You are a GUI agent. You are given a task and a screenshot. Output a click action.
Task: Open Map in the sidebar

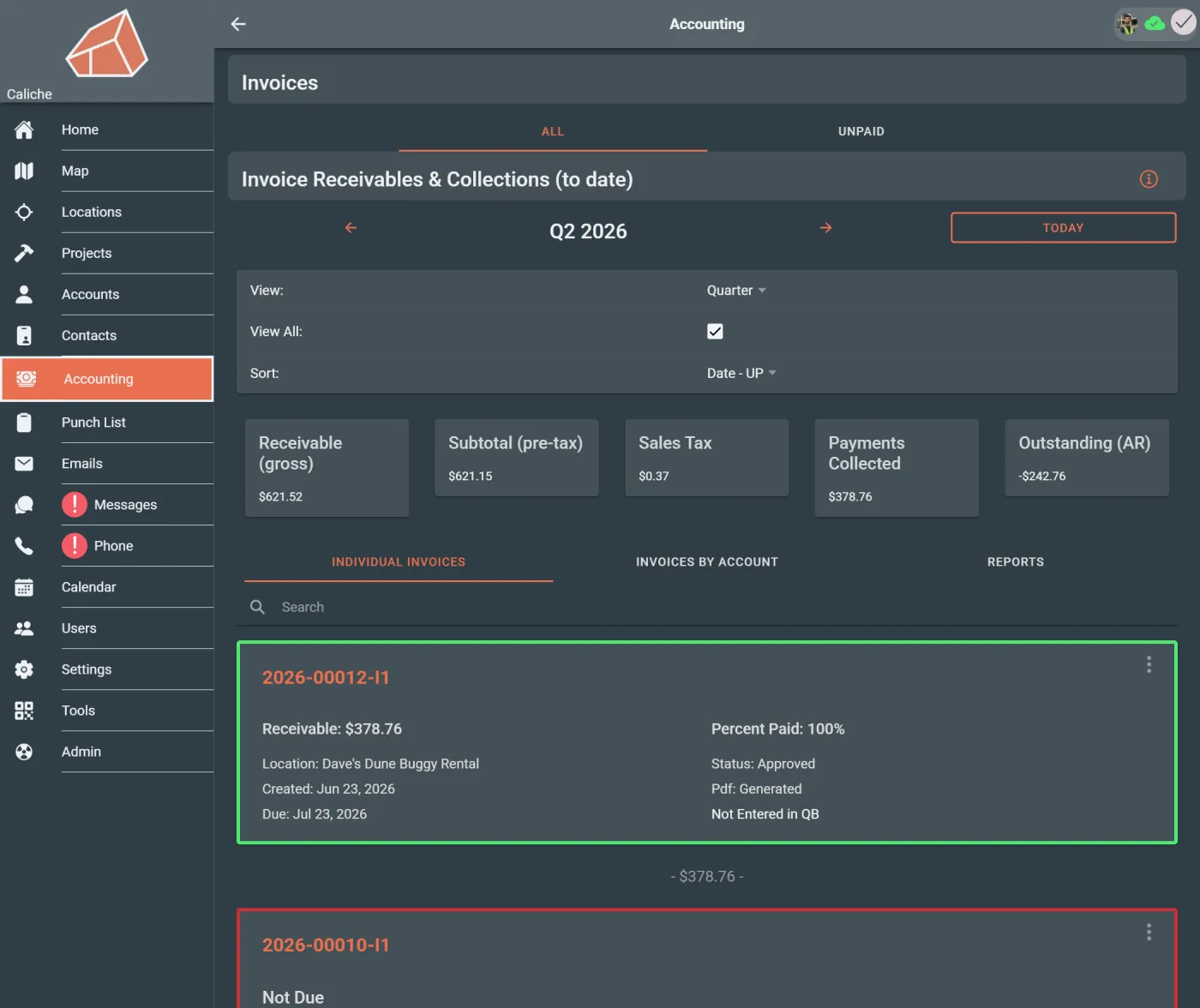(107, 171)
